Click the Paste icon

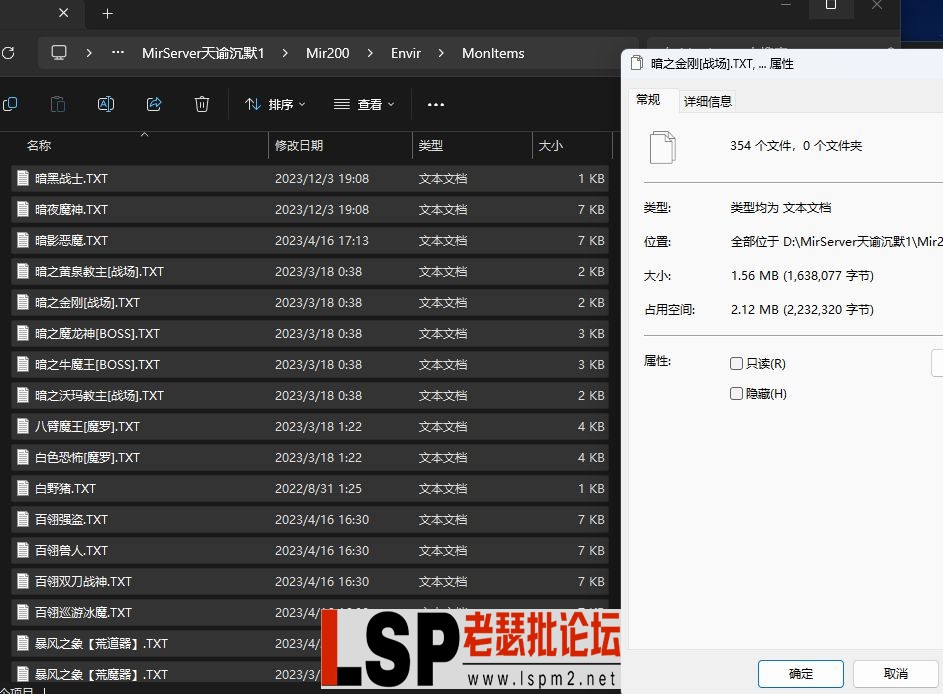[x=57, y=103]
